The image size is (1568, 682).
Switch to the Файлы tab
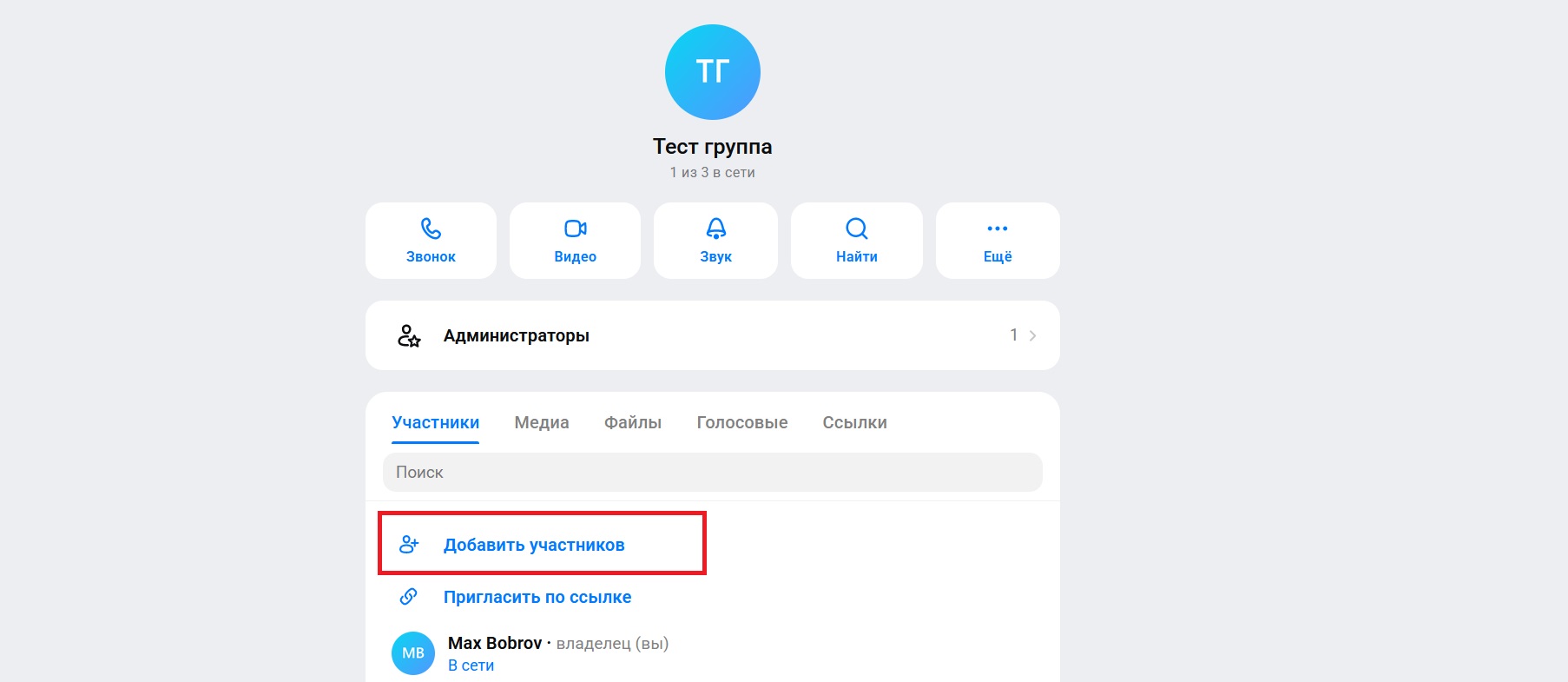pos(633,422)
